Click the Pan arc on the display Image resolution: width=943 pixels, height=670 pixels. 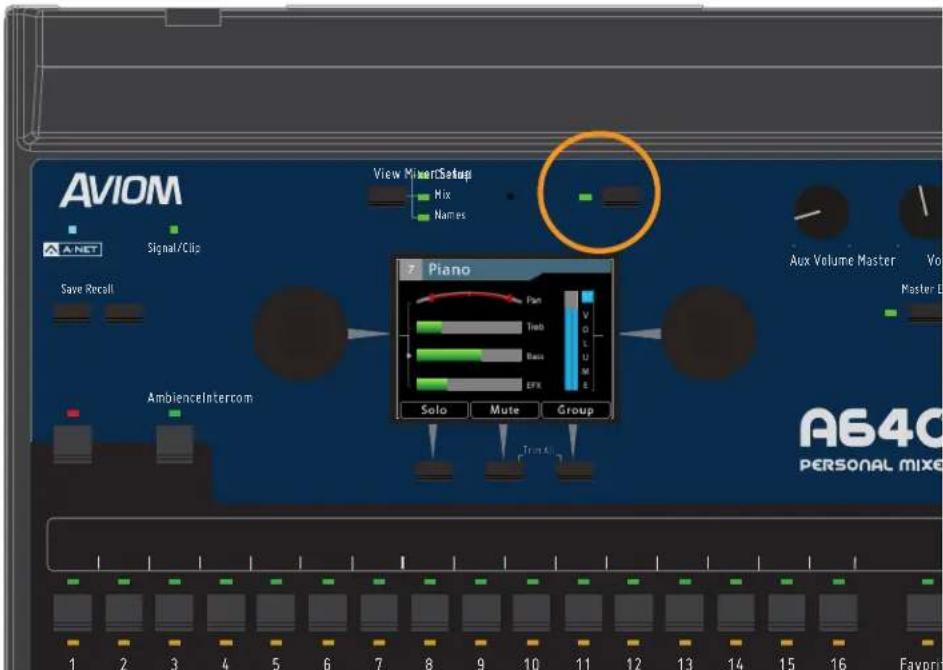[x=469, y=298]
